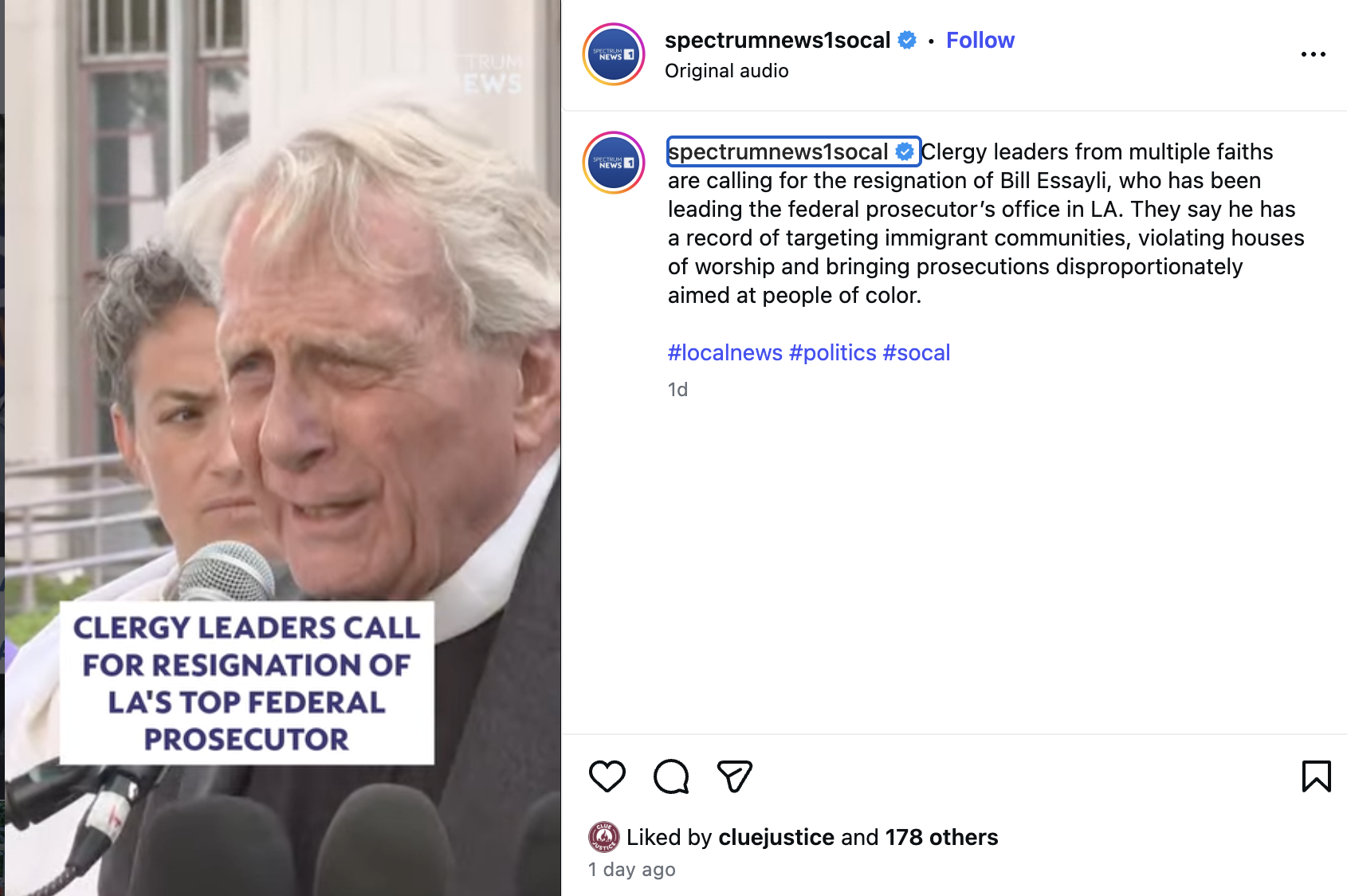Open the #politics hashtag
This screenshot has width=1347, height=896.
[x=833, y=352]
